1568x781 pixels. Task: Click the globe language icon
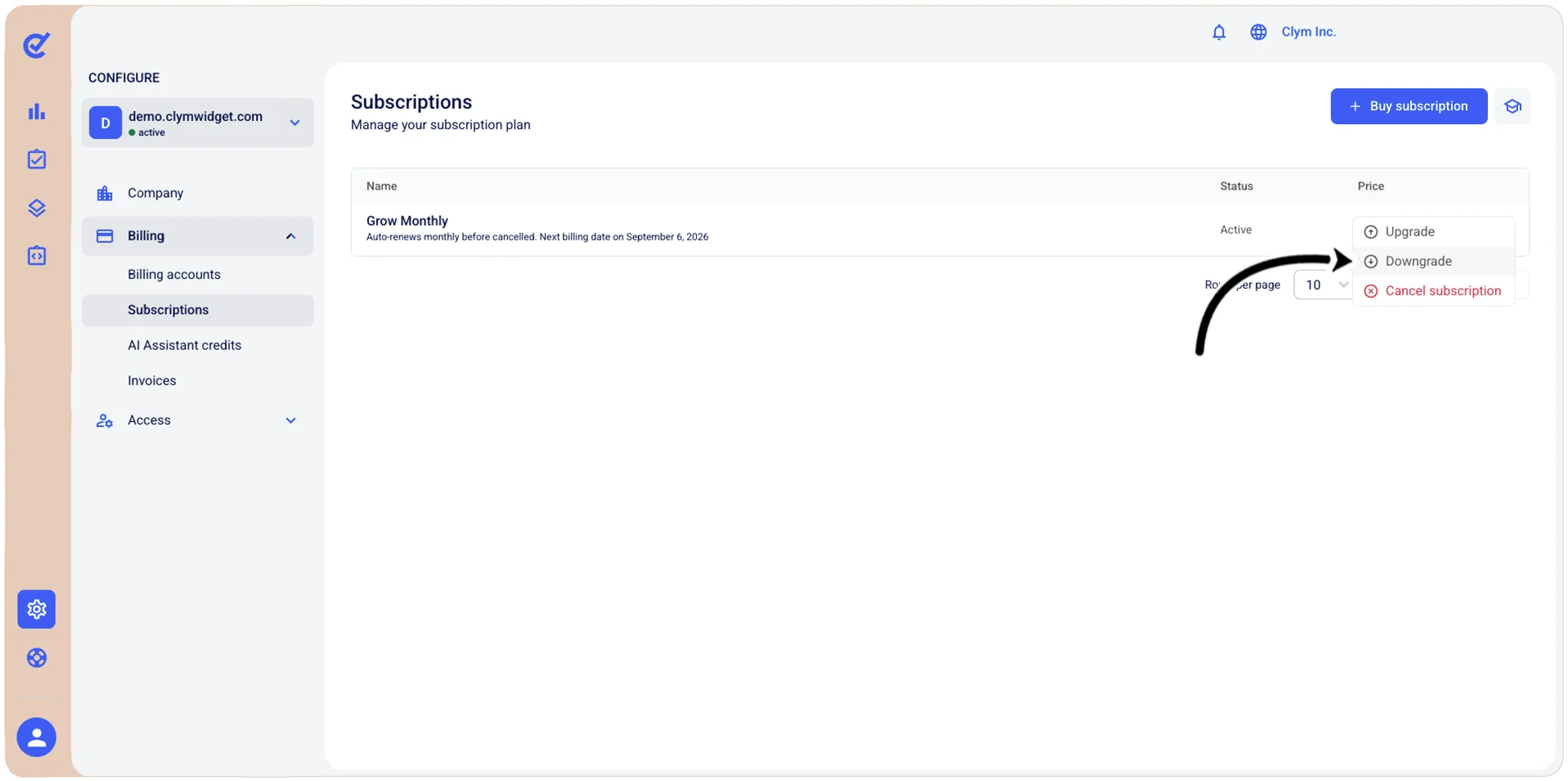click(x=1258, y=32)
